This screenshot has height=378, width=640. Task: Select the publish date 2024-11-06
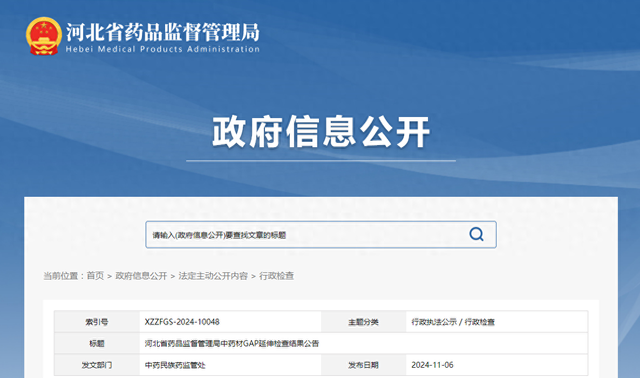(432, 365)
